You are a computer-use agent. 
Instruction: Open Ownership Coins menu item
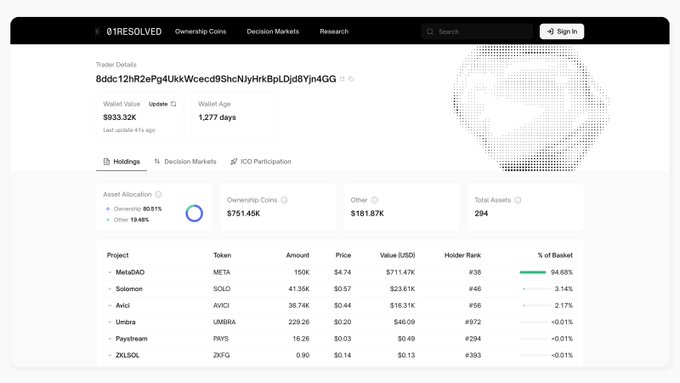click(200, 32)
